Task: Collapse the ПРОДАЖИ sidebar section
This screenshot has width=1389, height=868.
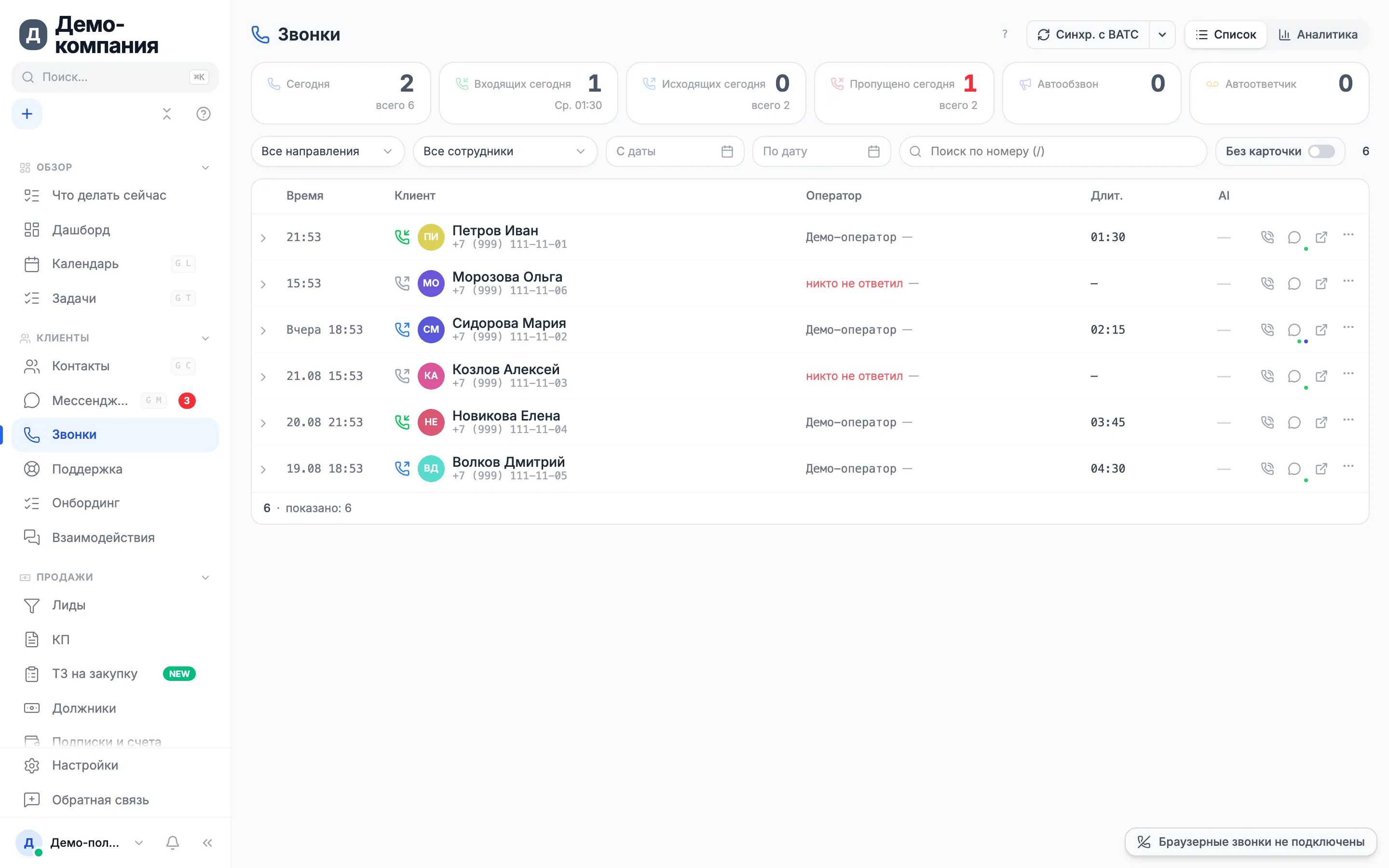Action: (x=205, y=578)
